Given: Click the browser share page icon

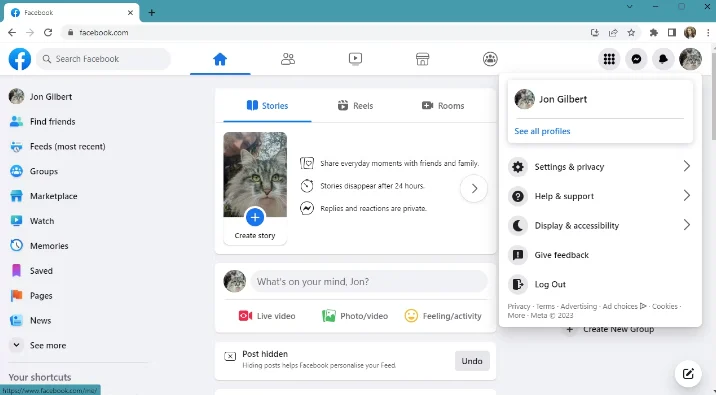Looking at the screenshot, I should pos(613,32).
